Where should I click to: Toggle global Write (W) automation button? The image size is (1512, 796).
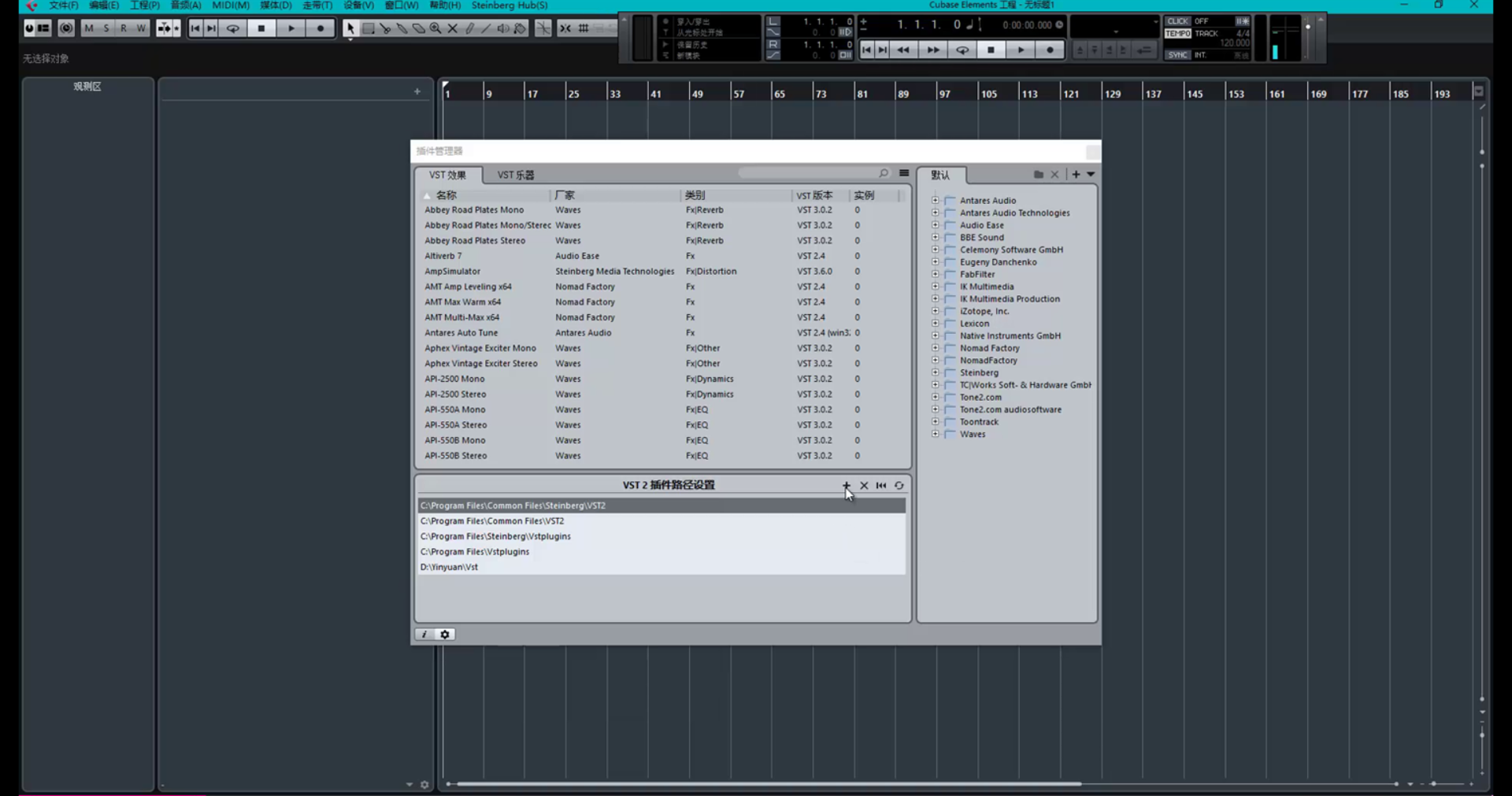click(141, 28)
